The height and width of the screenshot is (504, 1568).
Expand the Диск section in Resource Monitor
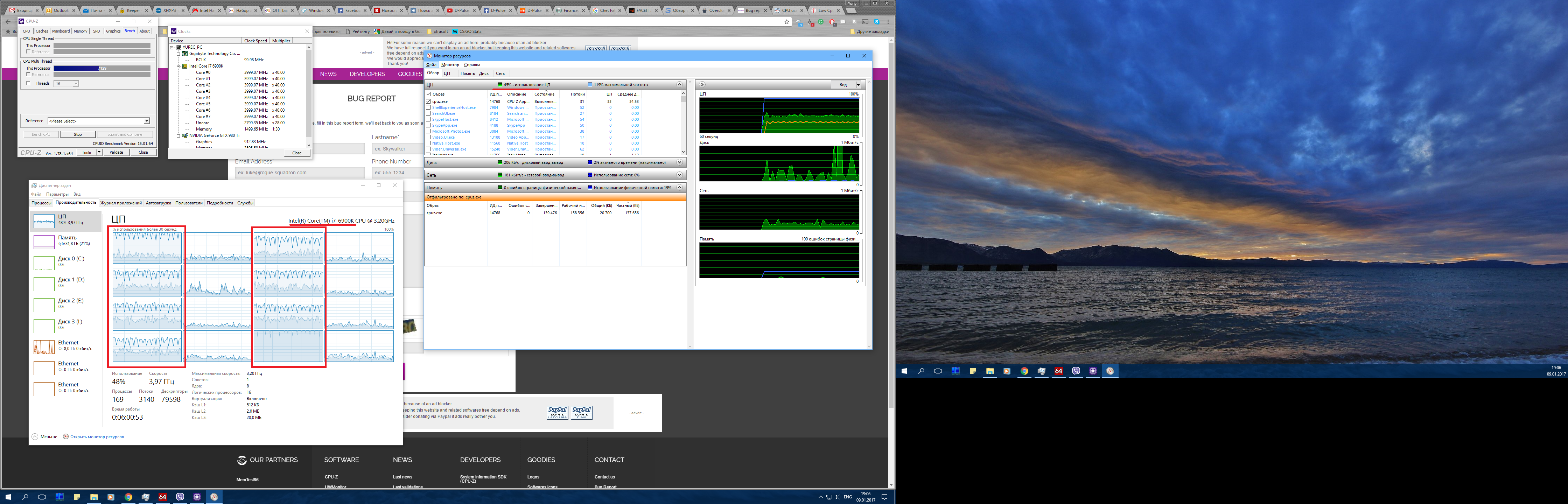tap(679, 162)
